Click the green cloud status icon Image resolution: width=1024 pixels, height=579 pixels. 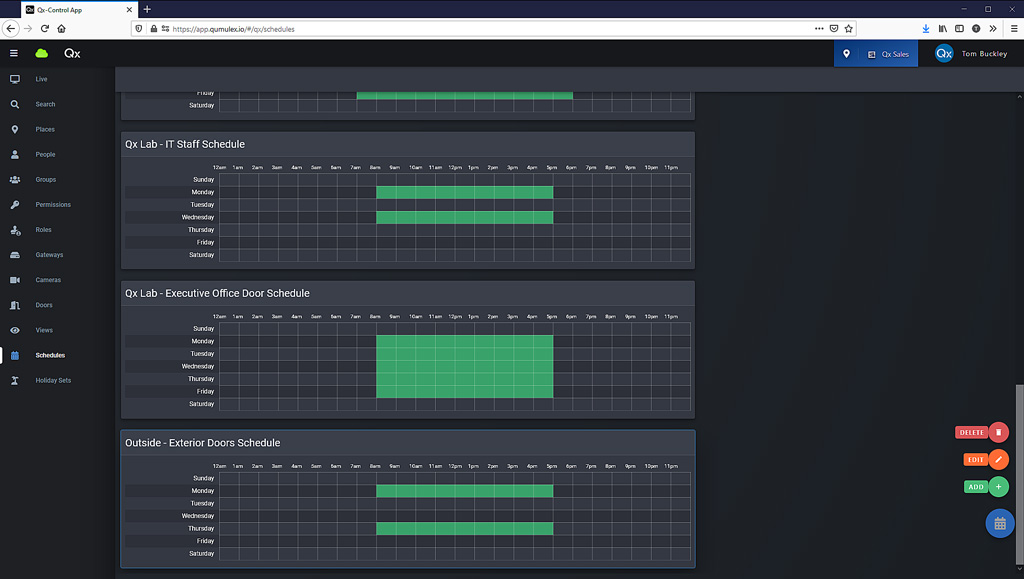pos(41,54)
